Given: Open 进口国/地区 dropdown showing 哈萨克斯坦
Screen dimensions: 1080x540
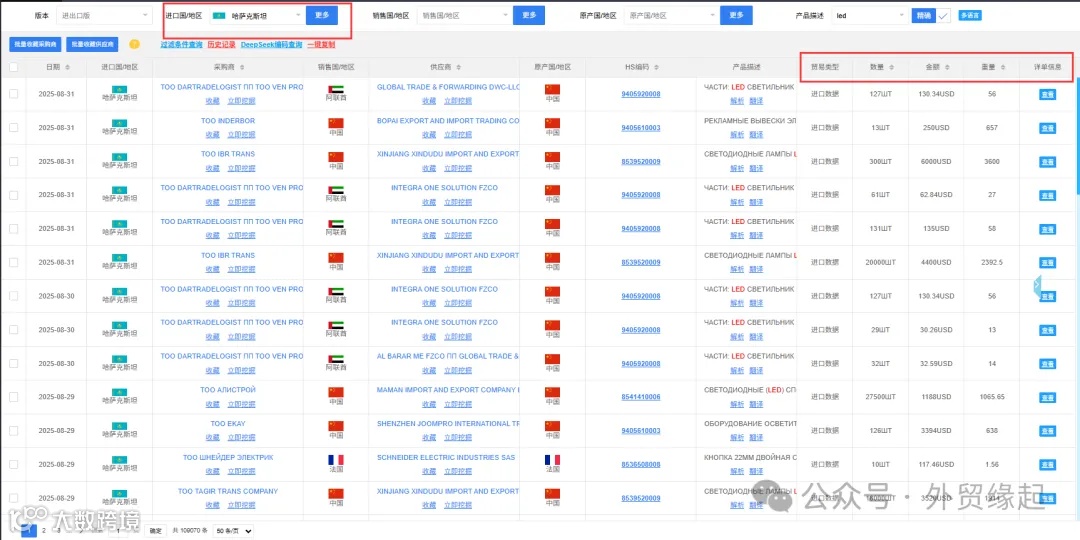Looking at the screenshot, I should click(x=256, y=15).
